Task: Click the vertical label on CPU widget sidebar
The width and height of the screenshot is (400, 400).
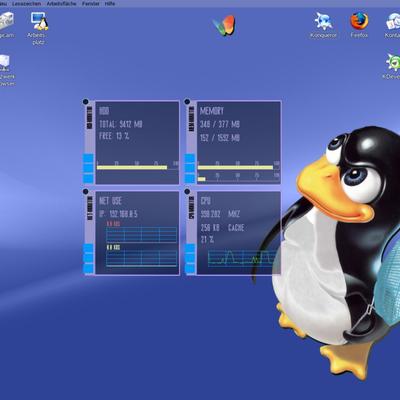Action: pos(191,208)
